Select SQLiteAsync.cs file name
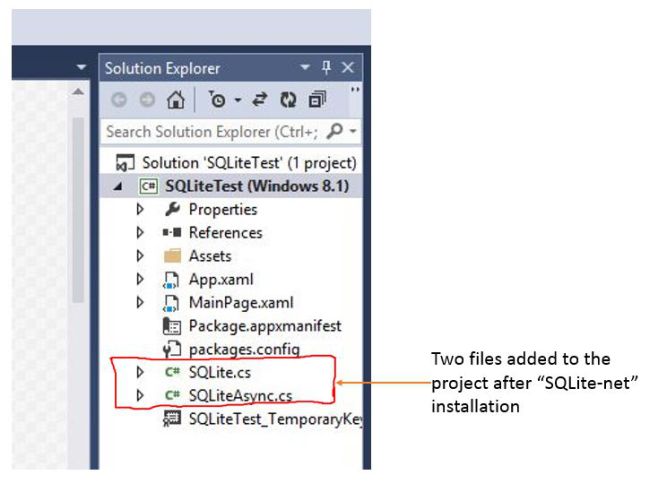The width and height of the screenshot is (650, 492). [x=240, y=395]
